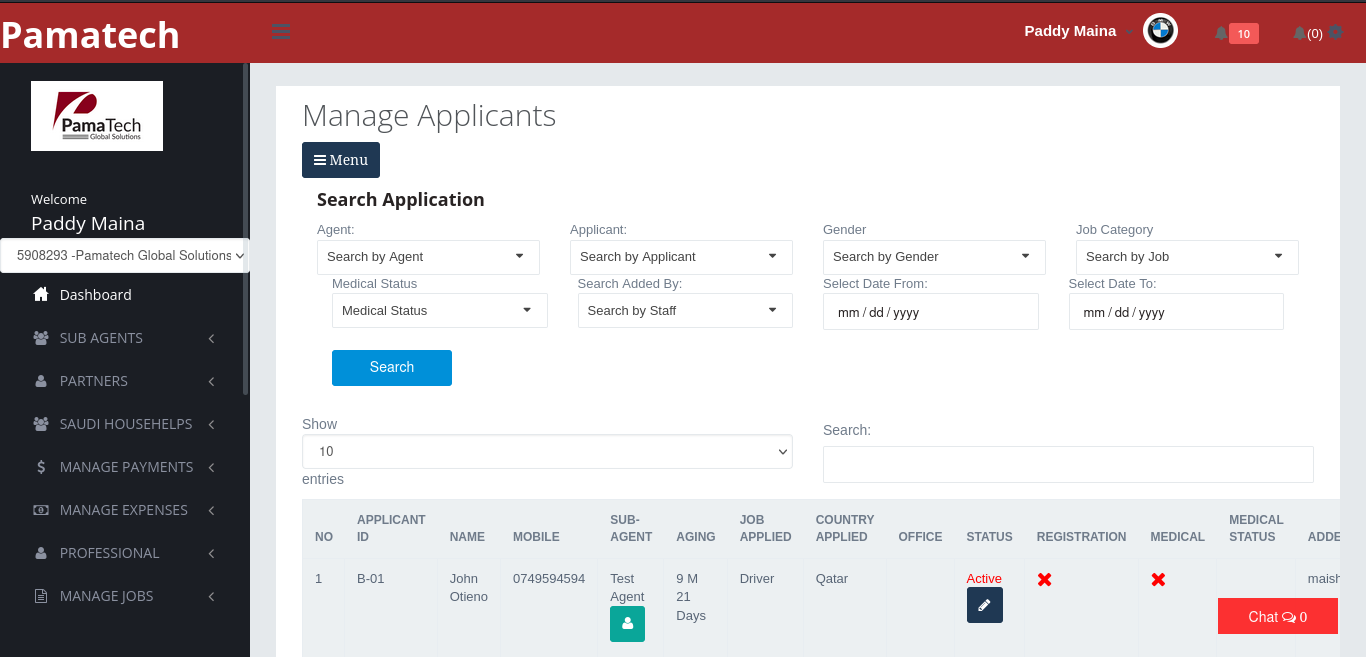Screen dimensions: 1366x657
Task: Open the SUB AGENTS menu item
Action: [124, 338]
